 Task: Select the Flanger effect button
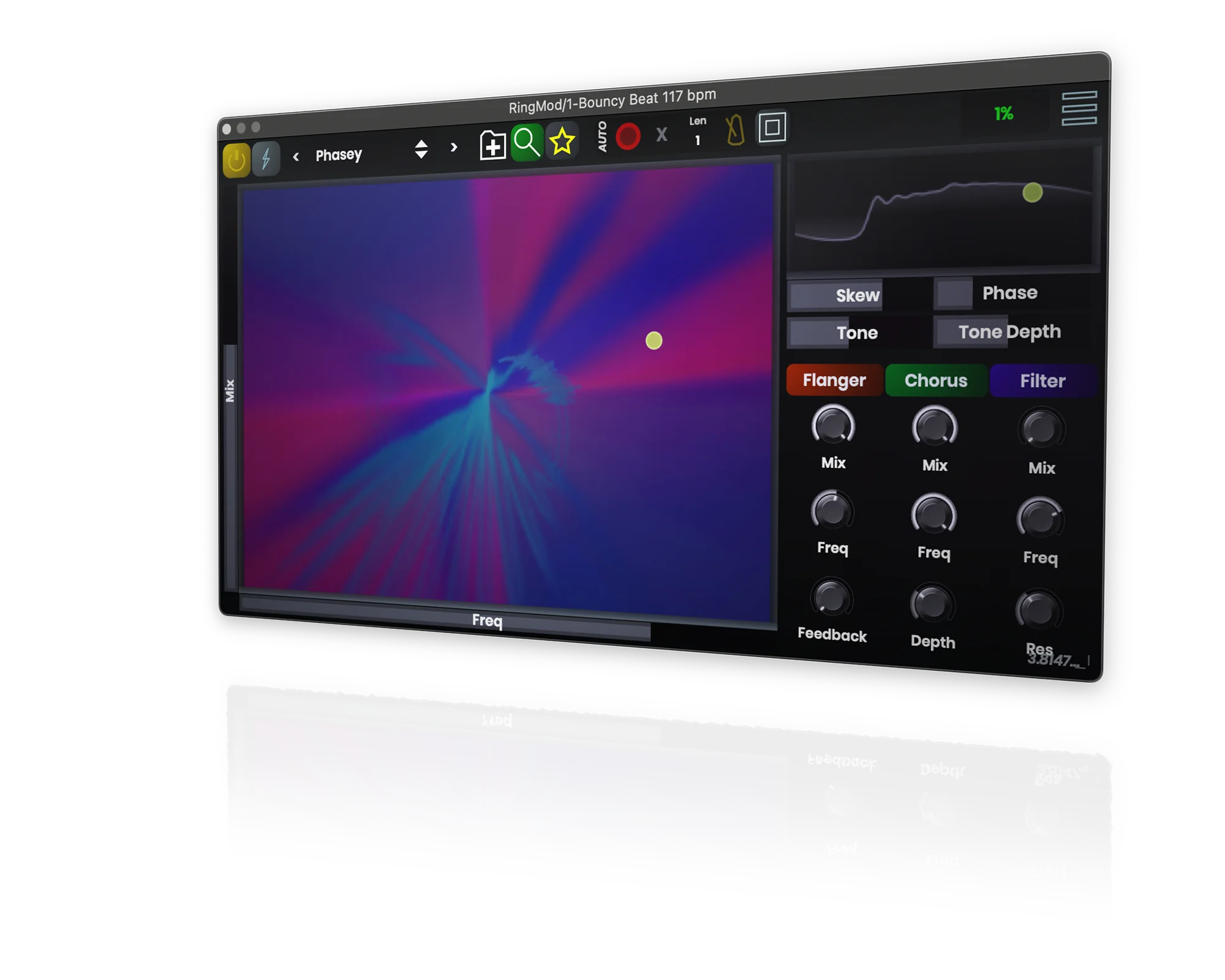[833, 380]
